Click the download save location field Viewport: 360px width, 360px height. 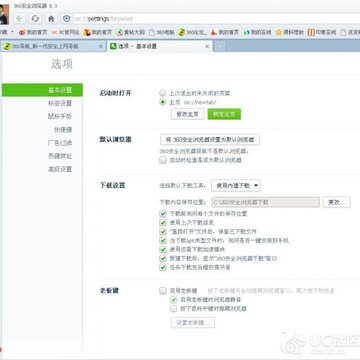pos(266,202)
